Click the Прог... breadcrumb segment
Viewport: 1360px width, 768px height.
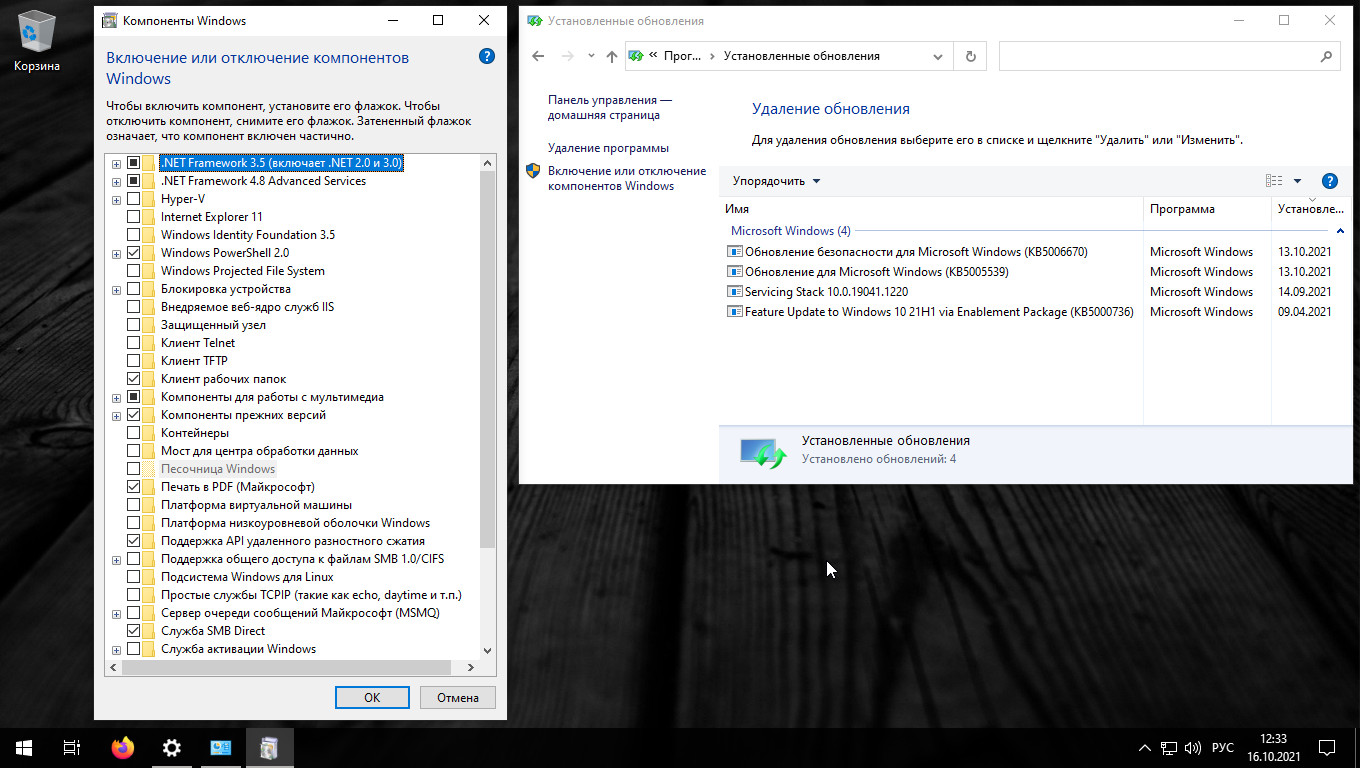click(682, 57)
